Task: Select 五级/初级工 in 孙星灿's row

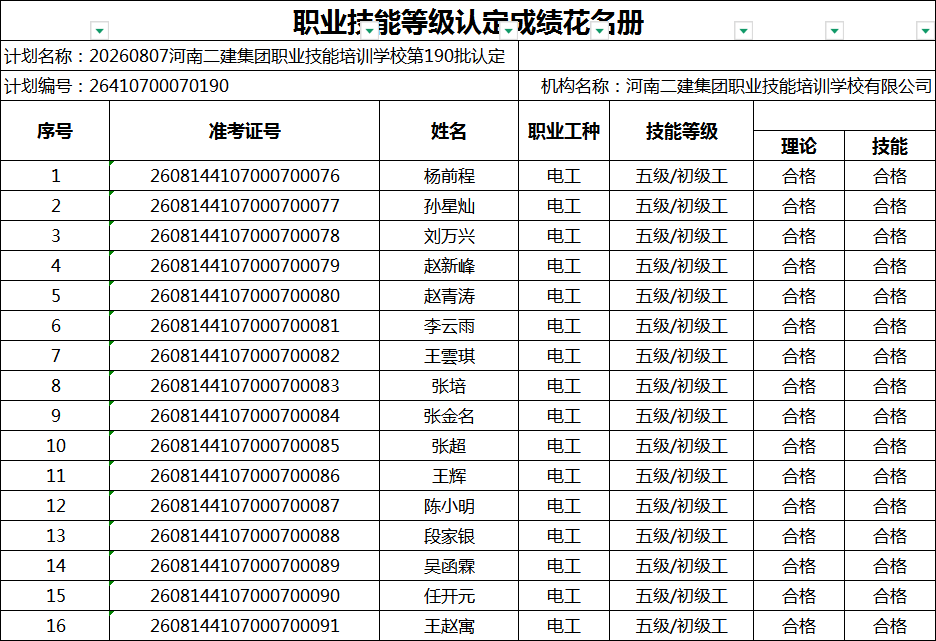Action: click(x=682, y=206)
